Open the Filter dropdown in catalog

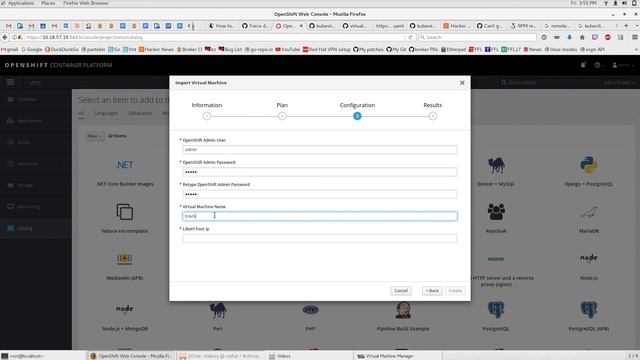[x=94, y=136]
